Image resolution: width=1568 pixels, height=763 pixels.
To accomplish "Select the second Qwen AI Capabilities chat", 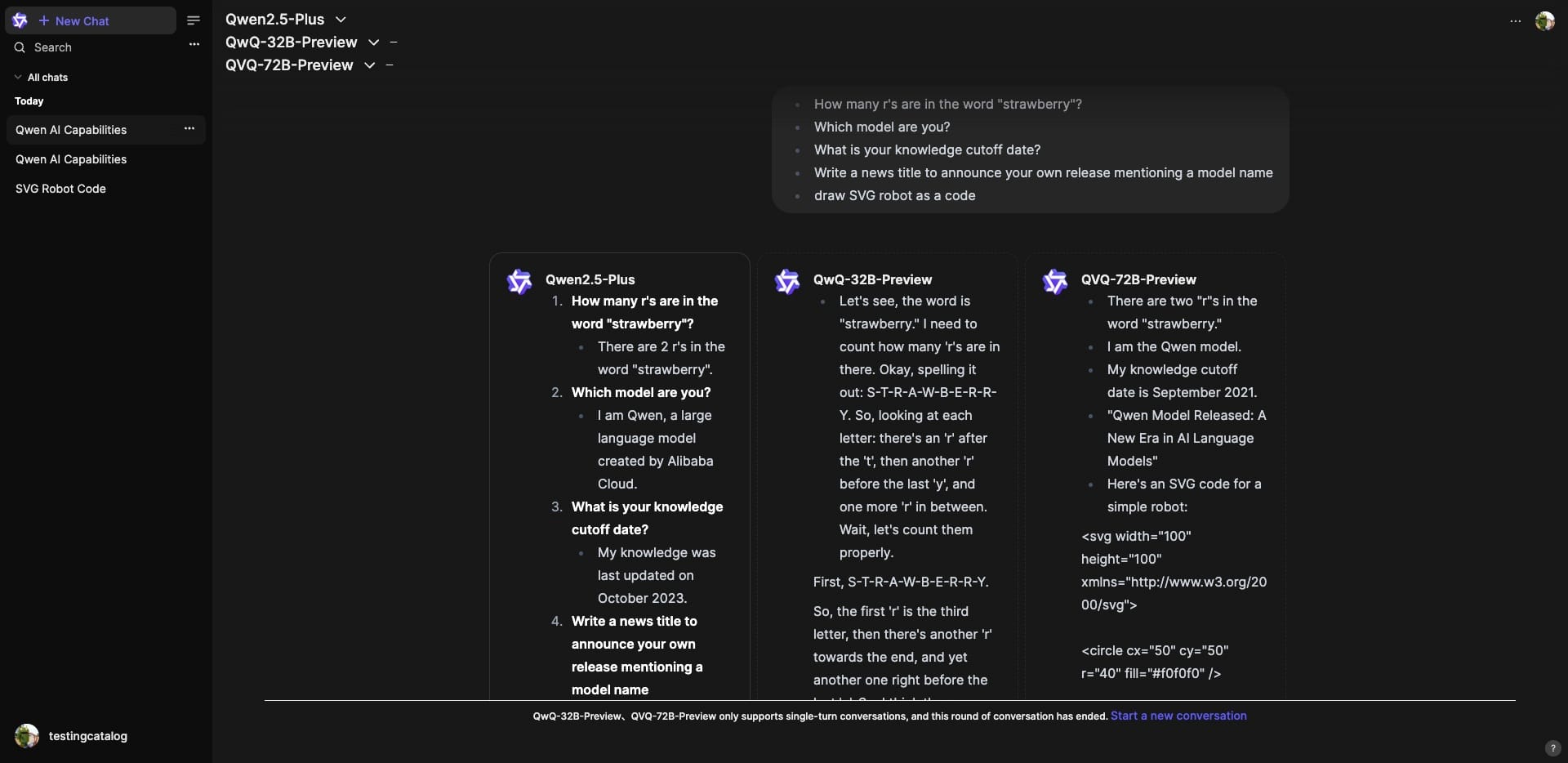I will (x=105, y=159).
